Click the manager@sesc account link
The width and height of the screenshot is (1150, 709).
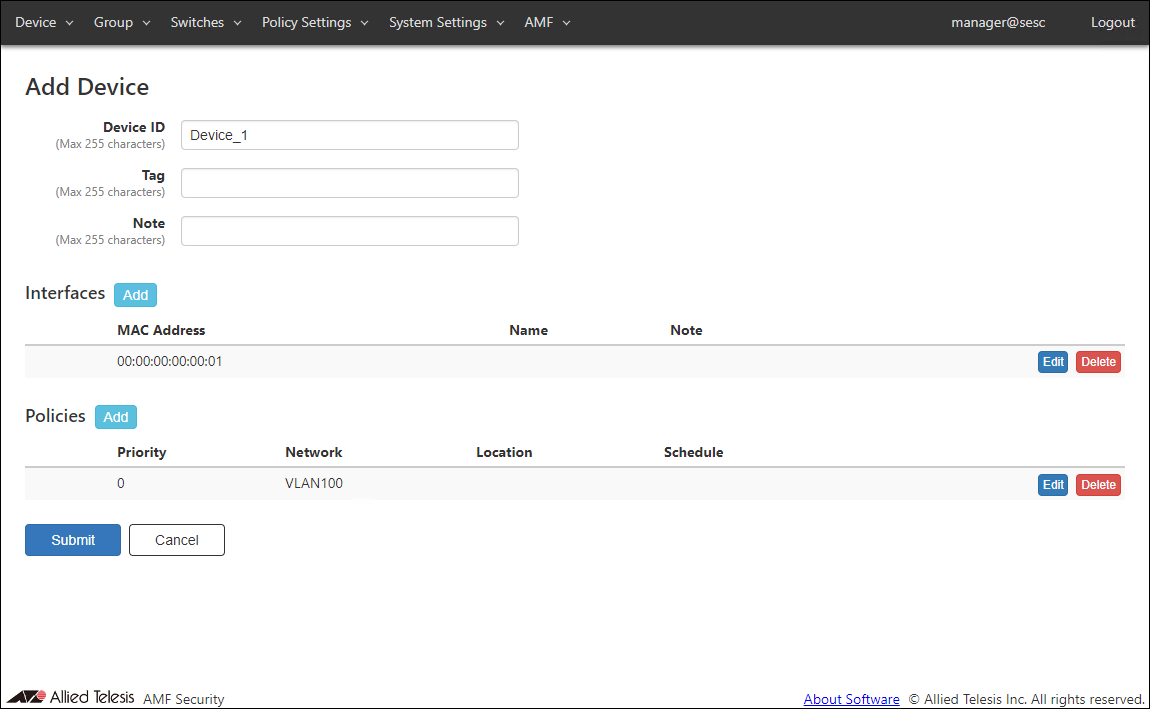coord(998,22)
